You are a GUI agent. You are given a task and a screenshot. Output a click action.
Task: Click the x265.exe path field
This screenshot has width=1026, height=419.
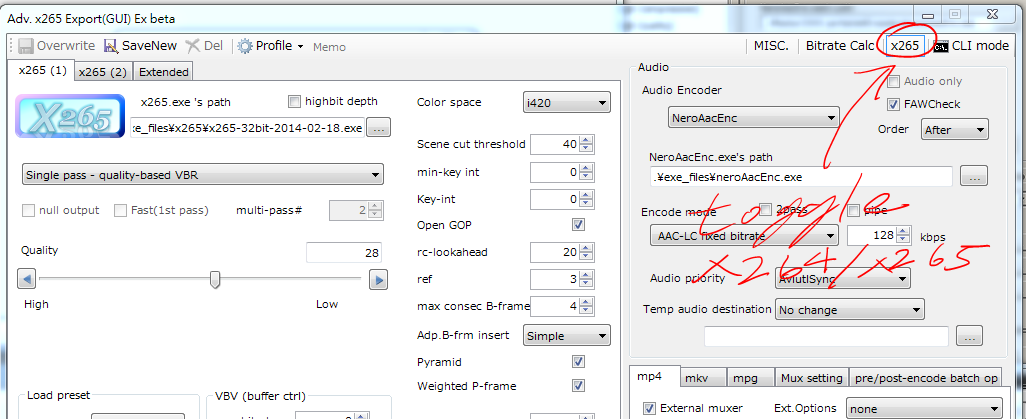click(247, 128)
